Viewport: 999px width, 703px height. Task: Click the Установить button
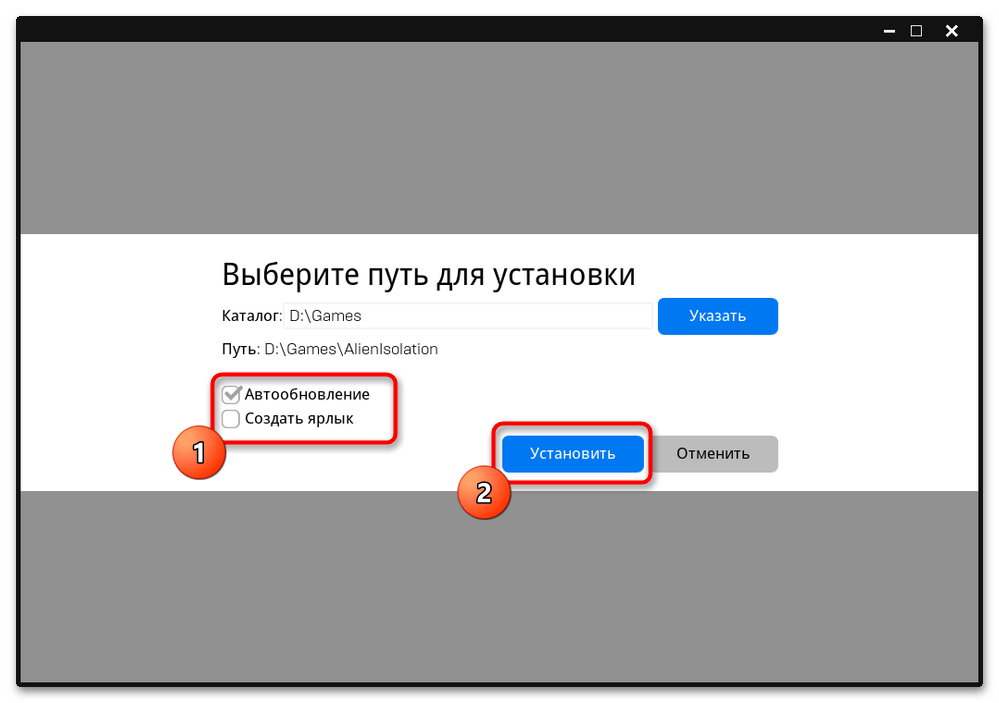point(572,453)
